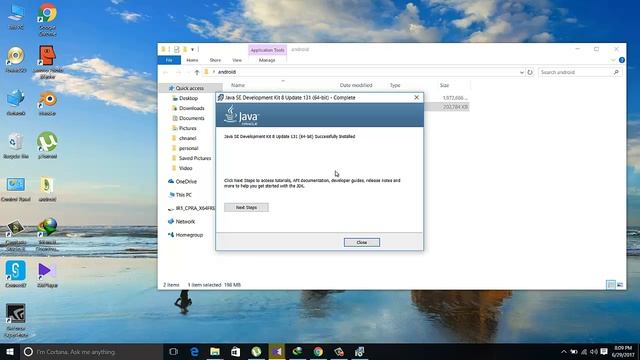Refresh the Explorer folder view

point(530,72)
